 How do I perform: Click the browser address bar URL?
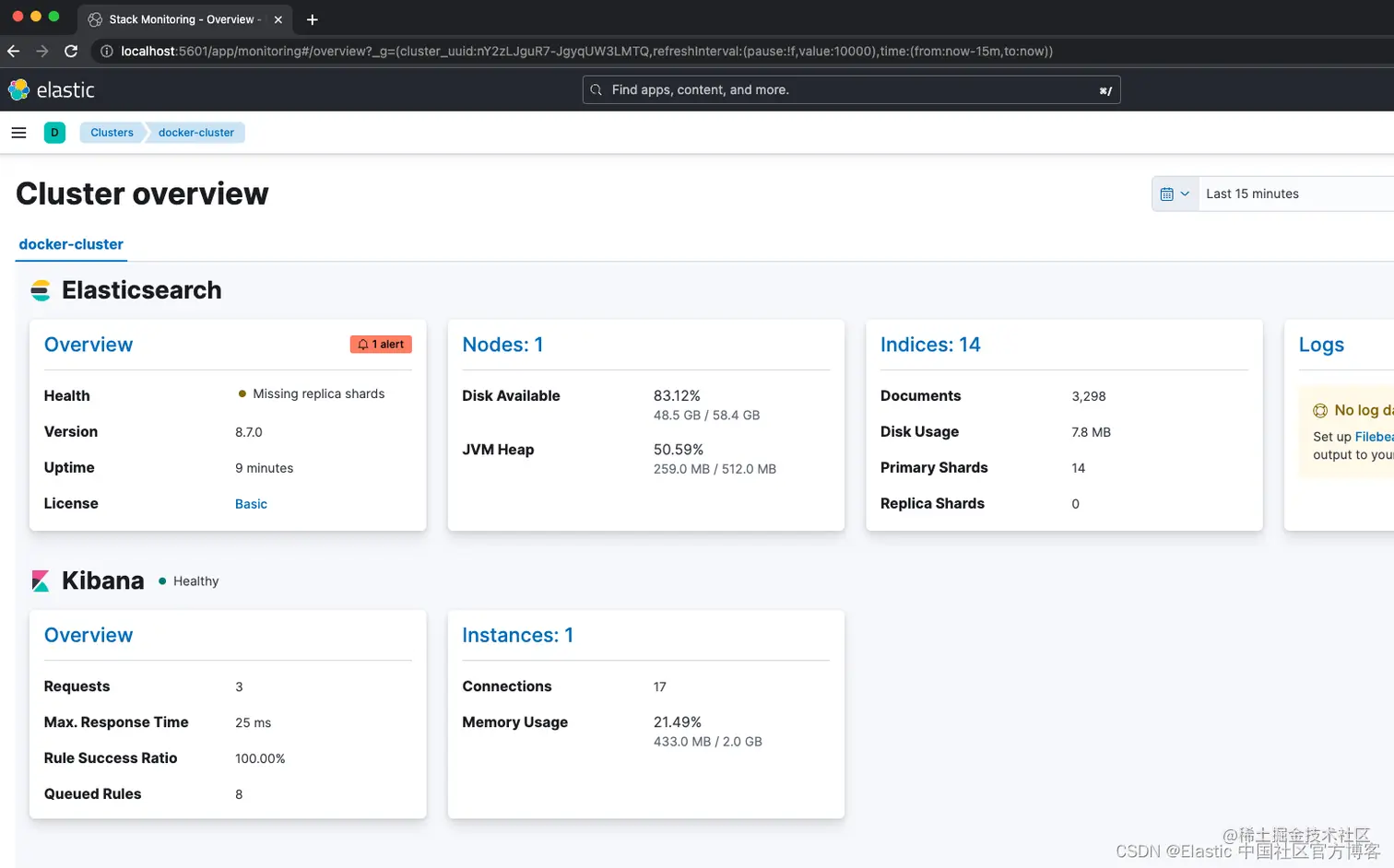click(586, 51)
